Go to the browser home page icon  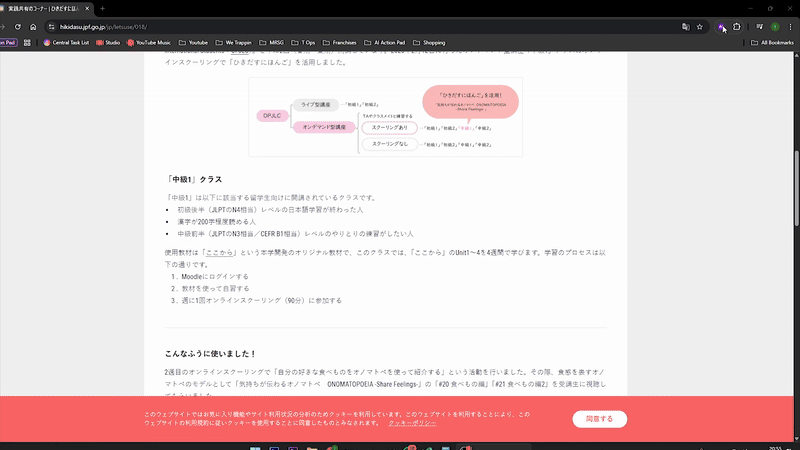[35, 26]
